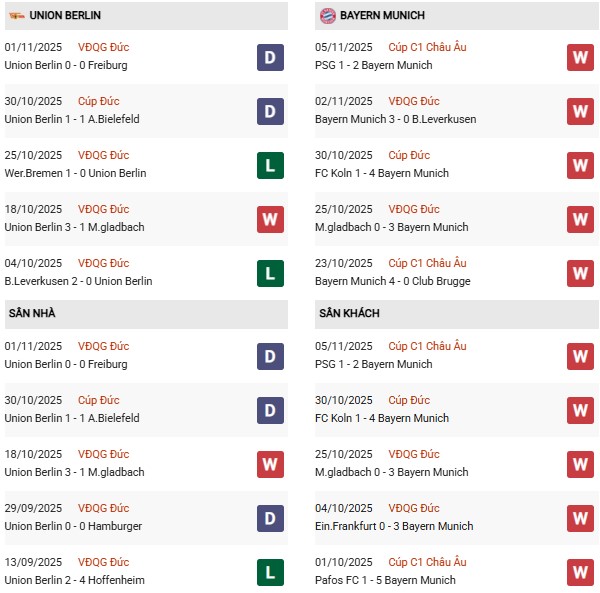This screenshot has width=600, height=593.
Task: Select the SÂN NHÀ section header
Action: pos(33,314)
